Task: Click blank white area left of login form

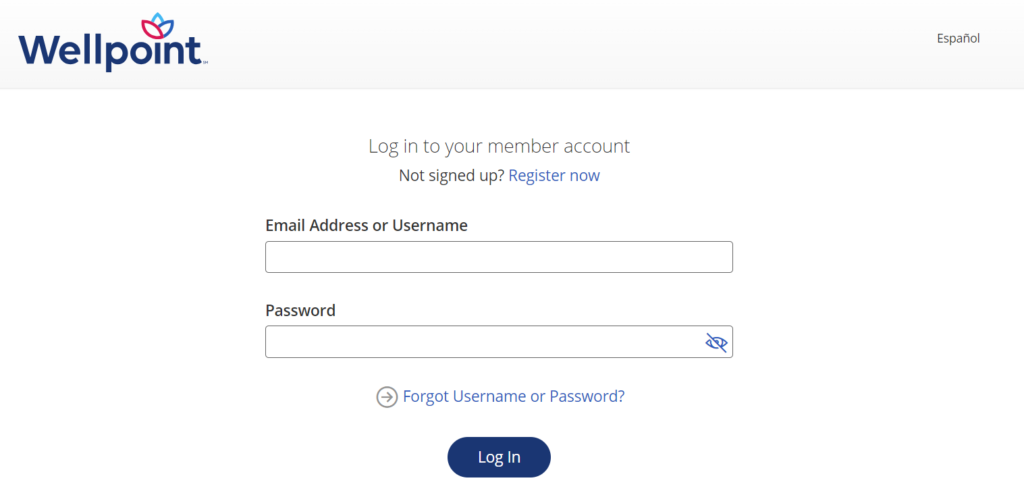Action: click(x=130, y=300)
